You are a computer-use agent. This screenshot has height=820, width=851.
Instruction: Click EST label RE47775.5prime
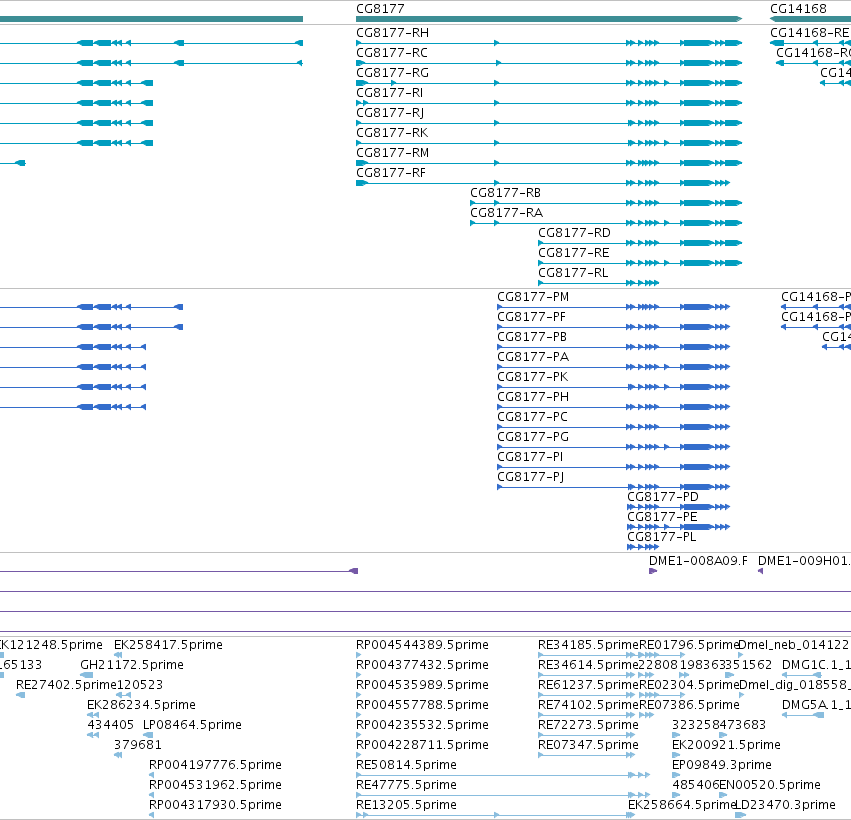407,785
